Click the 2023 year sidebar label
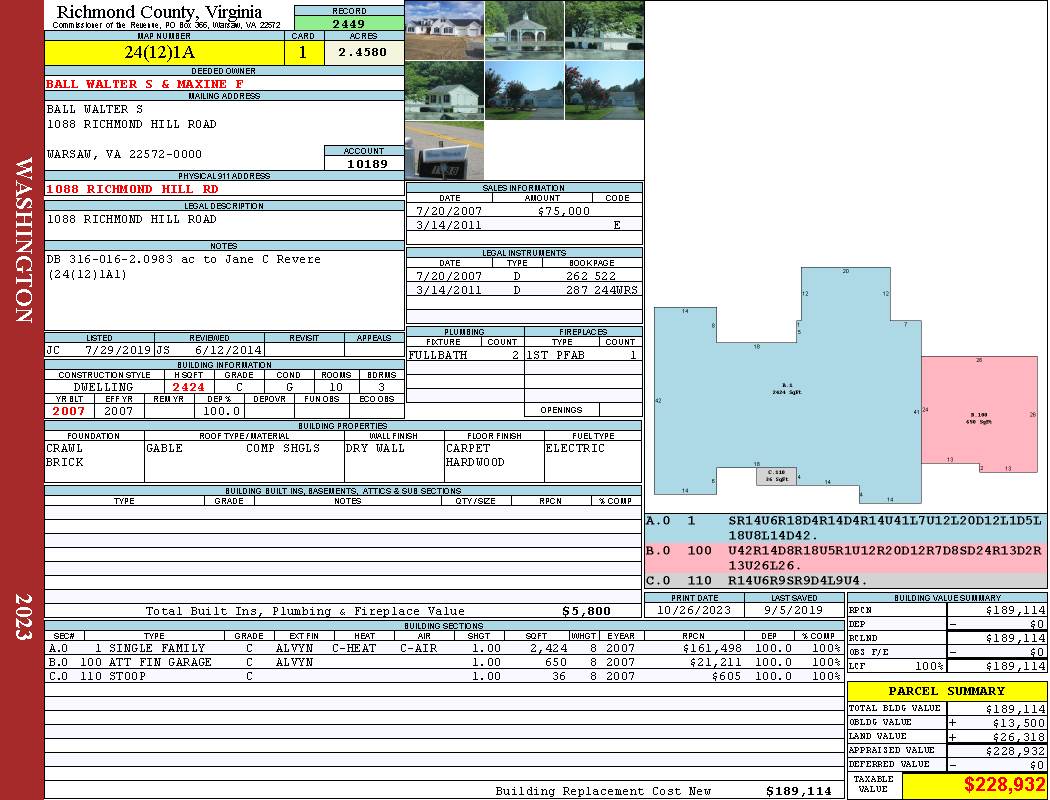Viewport: 1050px width, 800px height. (23, 617)
